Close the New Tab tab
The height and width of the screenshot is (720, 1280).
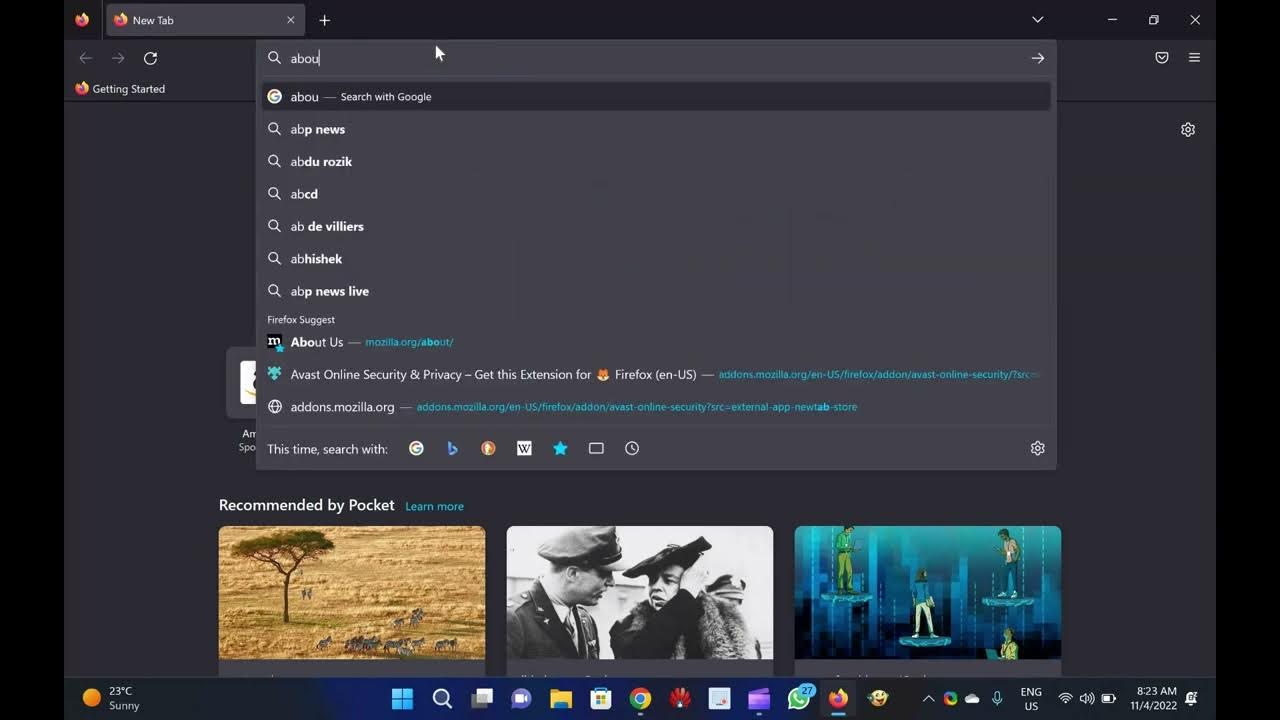click(x=291, y=20)
